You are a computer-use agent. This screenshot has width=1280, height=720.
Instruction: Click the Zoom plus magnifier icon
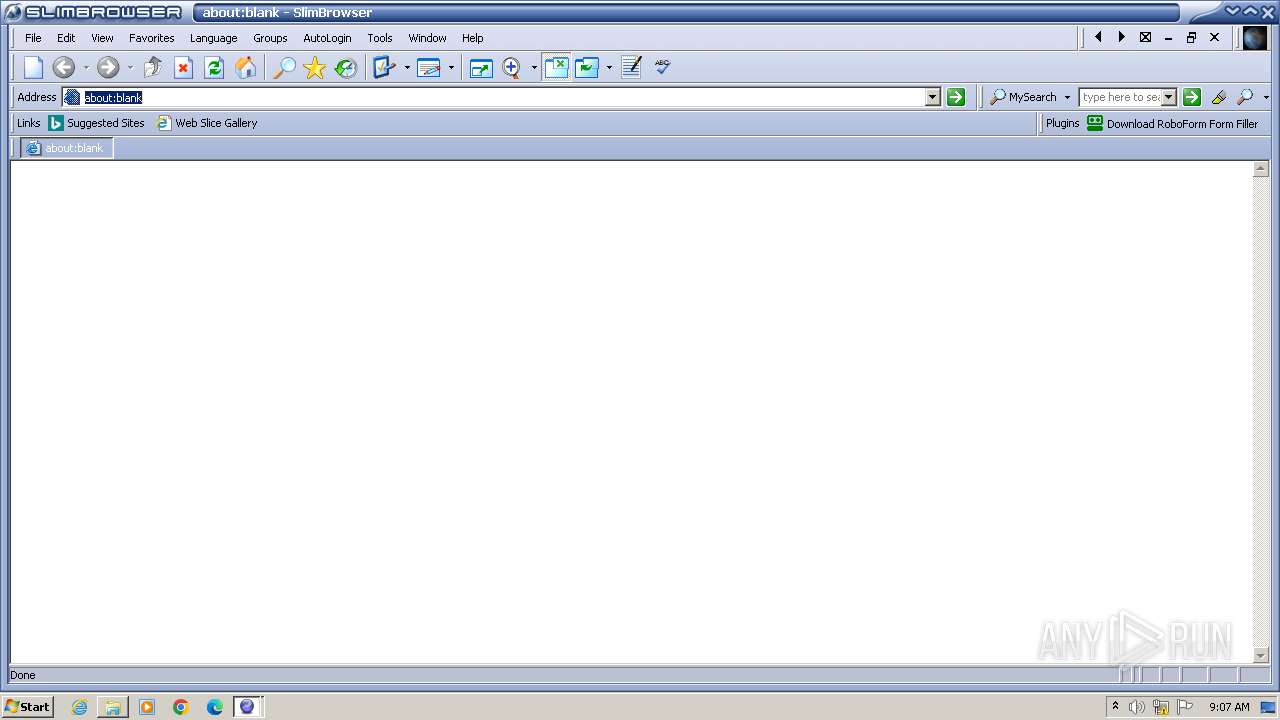(512, 67)
